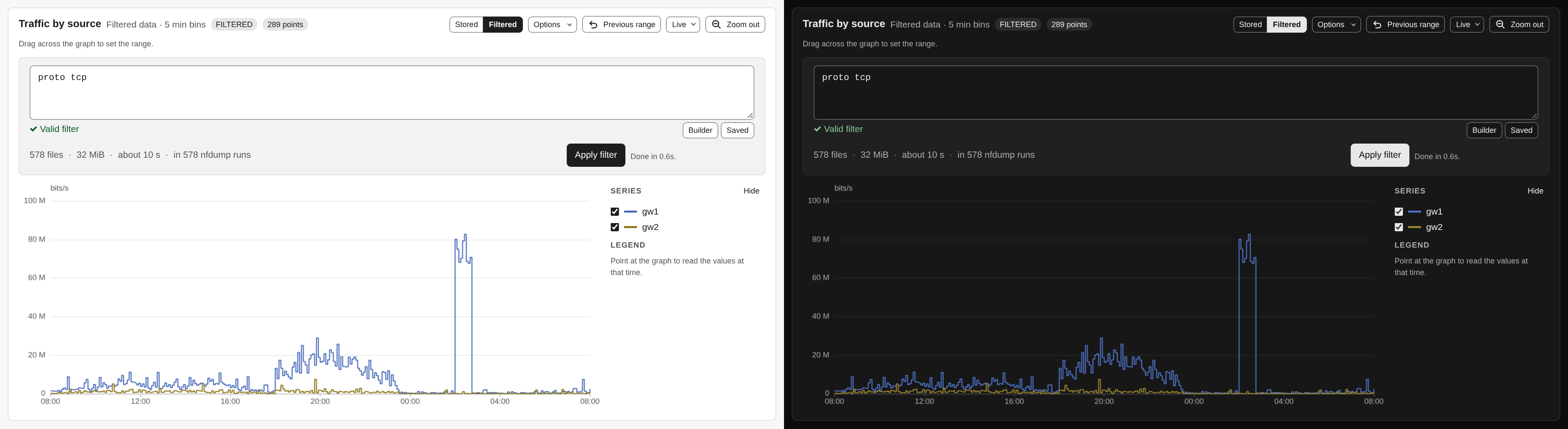Viewport: 1568px width, 429px height.
Task: Select Filtered segment in light panel
Action: click(x=503, y=25)
